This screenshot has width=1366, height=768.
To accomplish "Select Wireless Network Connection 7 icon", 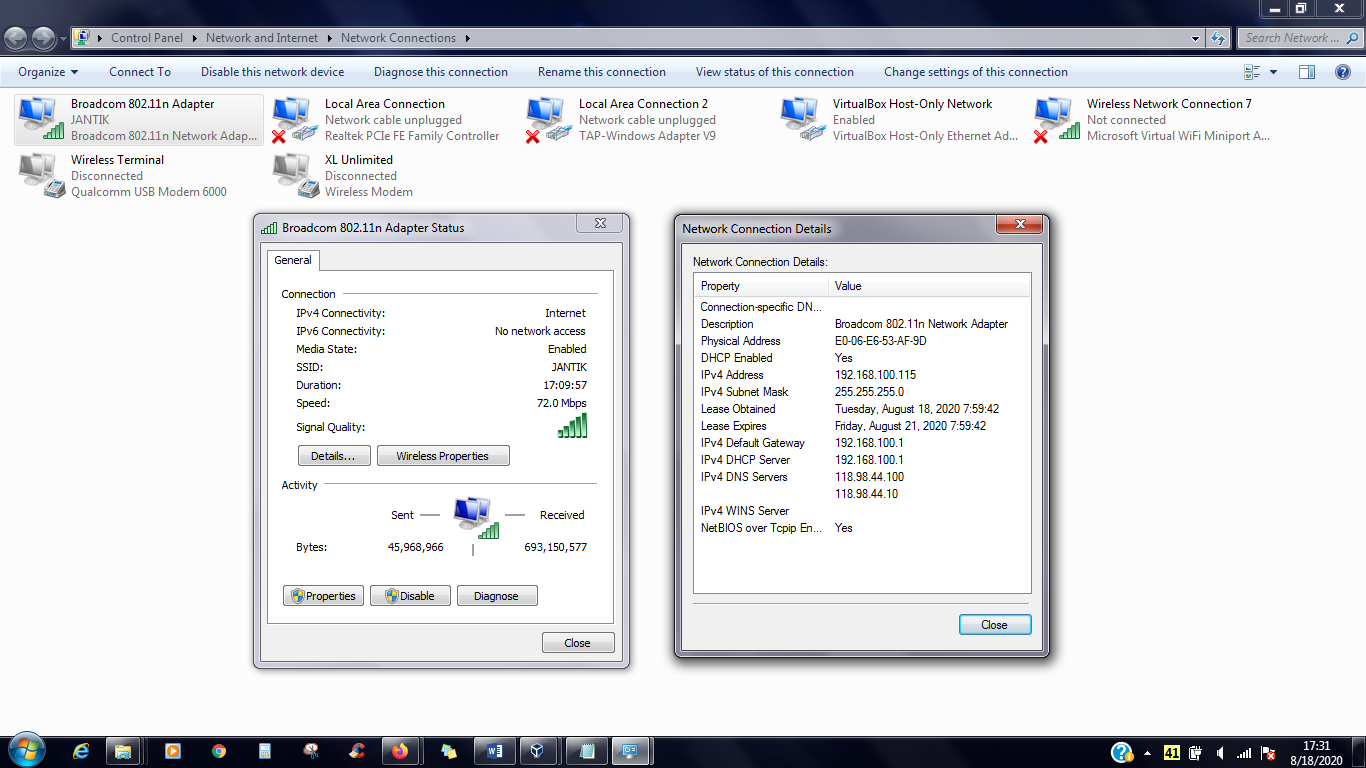I will pyautogui.click(x=1054, y=119).
